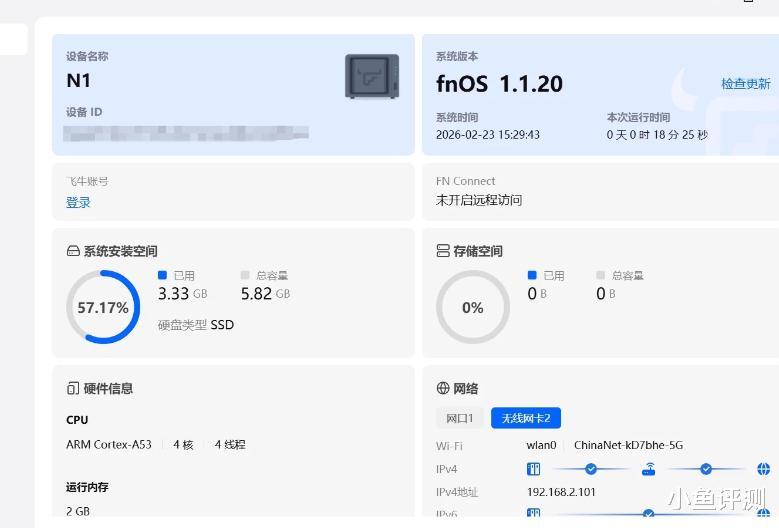Image resolution: width=779 pixels, height=528 pixels.
Task: Click the ARM Cortex-A53 CPU text
Action: [109, 445]
